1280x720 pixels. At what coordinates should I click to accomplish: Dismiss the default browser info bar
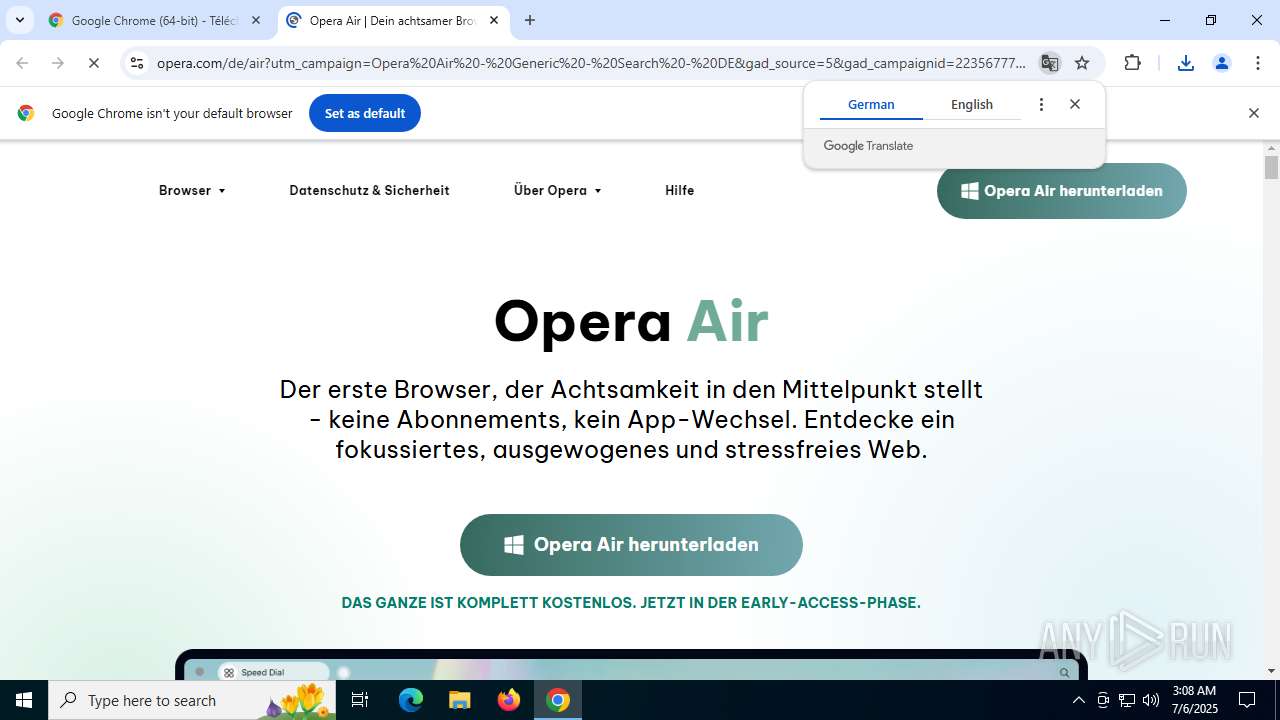(1253, 113)
